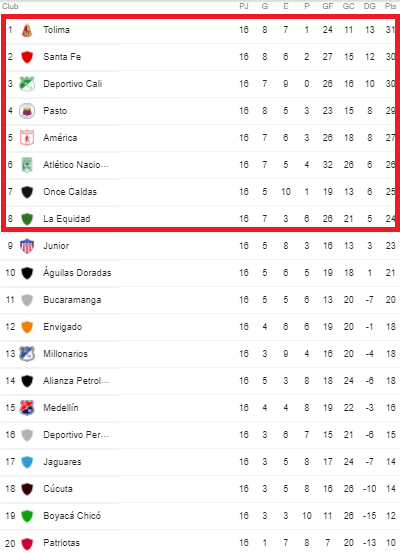Click the Tolima club crest
Screen dimensions: 400x553
click(x=27, y=30)
